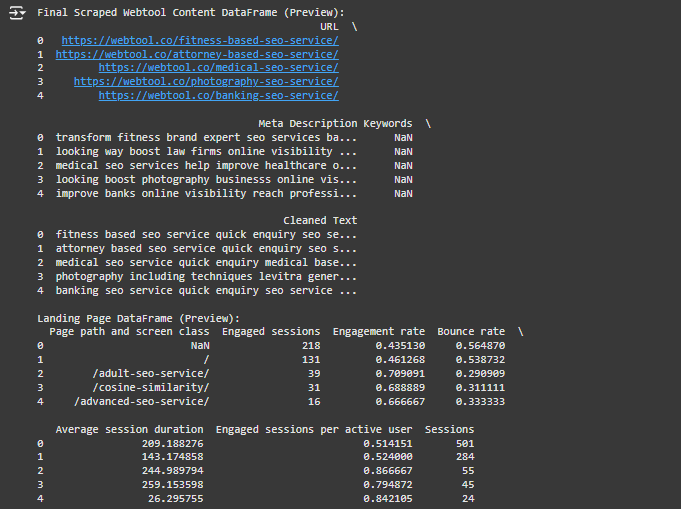Select the 'Bounce rate' column header
The height and width of the screenshot is (509, 681).
471,332
